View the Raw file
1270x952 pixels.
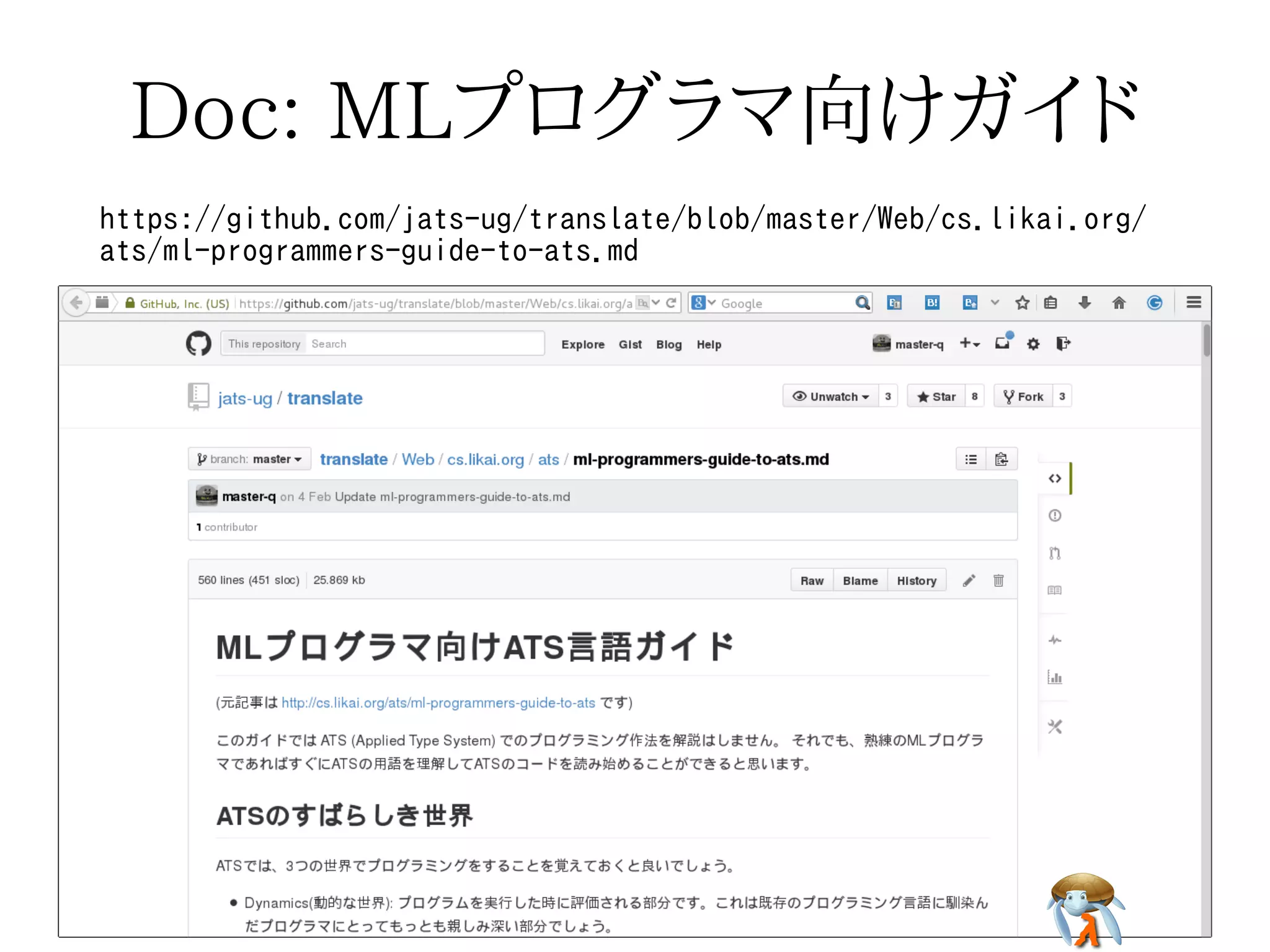[x=812, y=581]
